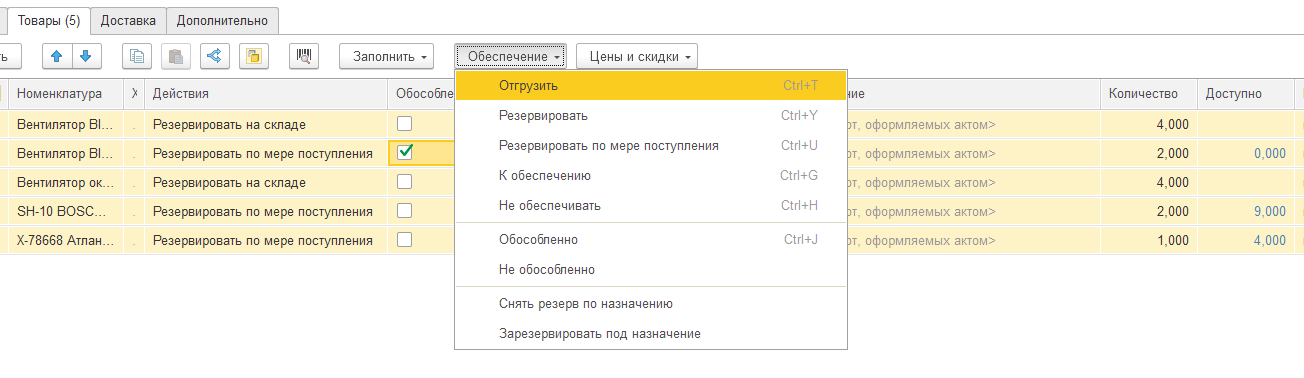Screen dimensions: 1304x378
Task: Click the split row icon
Action: (x=214, y=57)
